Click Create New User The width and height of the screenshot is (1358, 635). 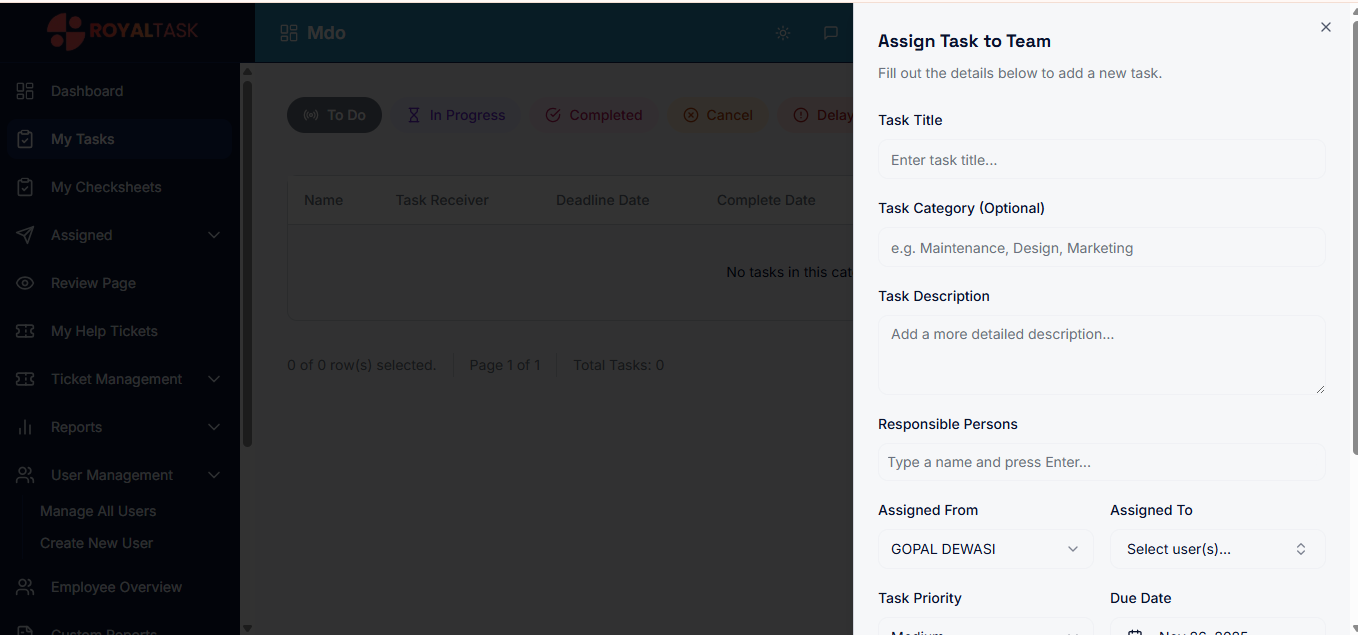click(96, 543)
